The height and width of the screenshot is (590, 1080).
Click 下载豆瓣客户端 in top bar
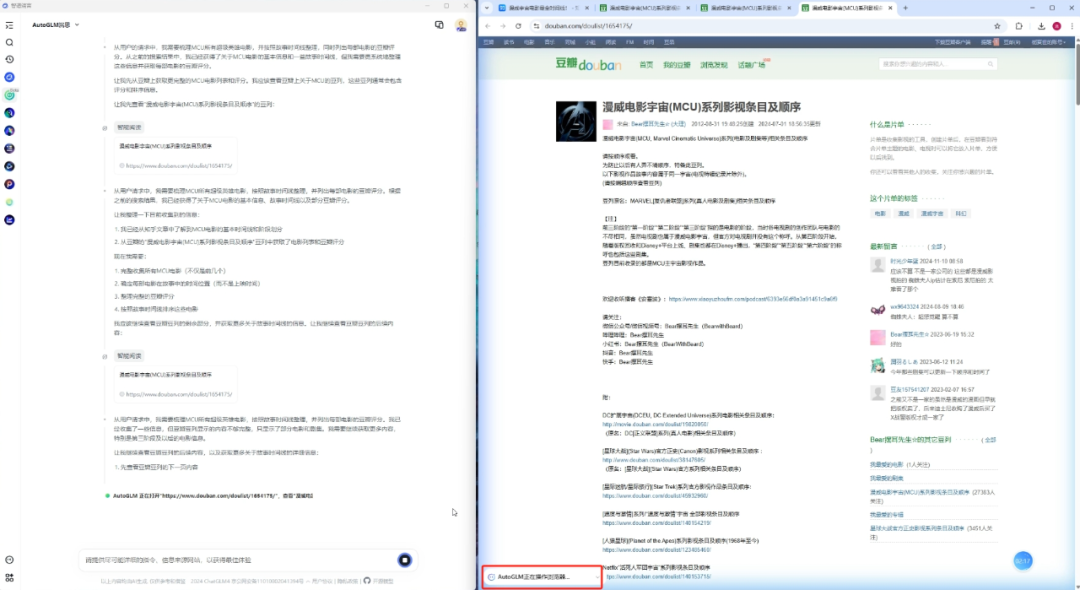pos(953,42)
